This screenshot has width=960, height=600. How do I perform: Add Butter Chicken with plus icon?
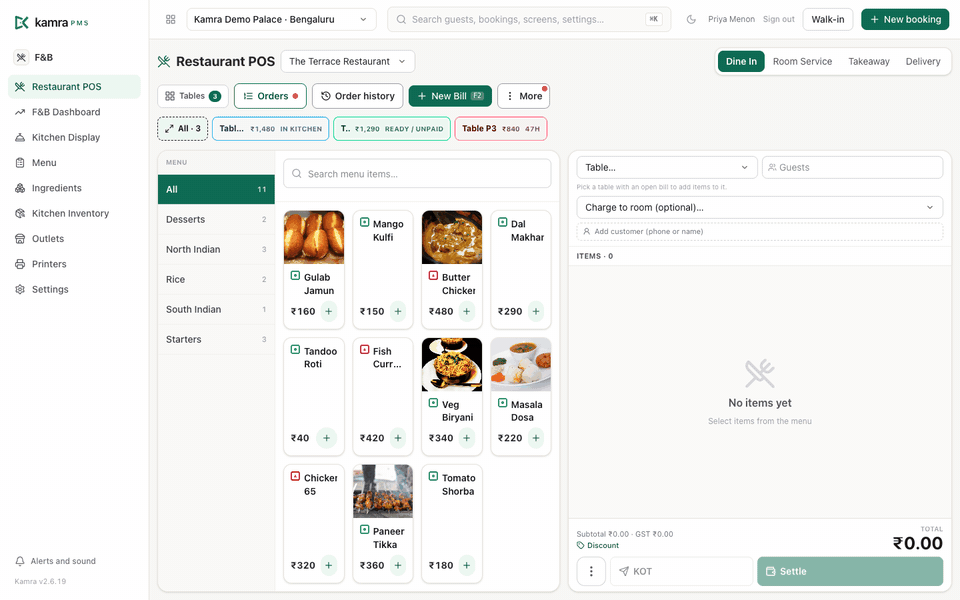click(x=467, y=312)
